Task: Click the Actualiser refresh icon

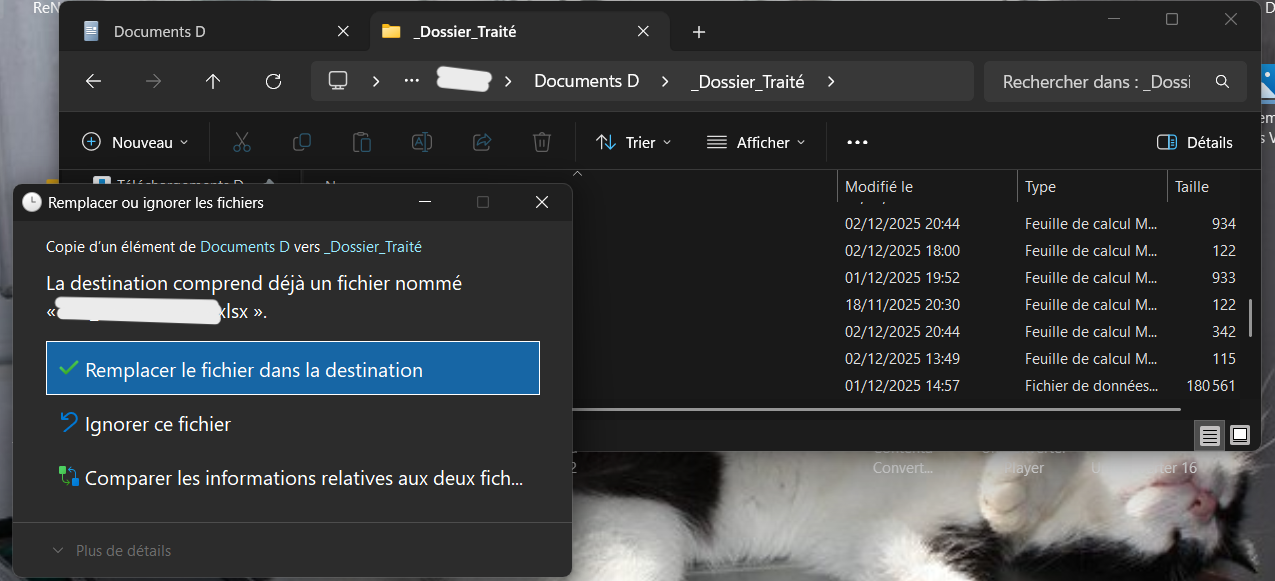Action: click(273, 81)
